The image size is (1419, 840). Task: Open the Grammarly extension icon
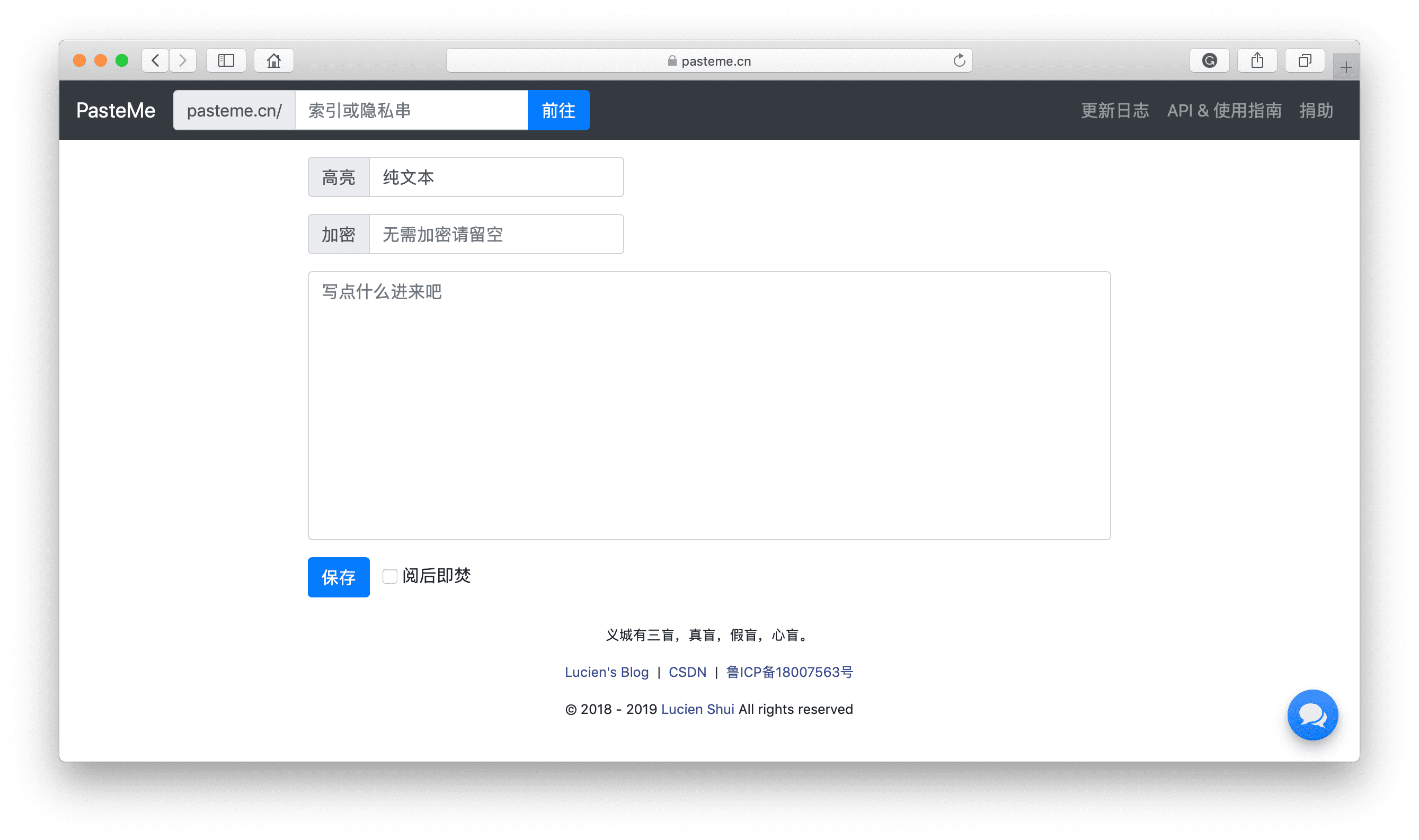click(x=1209, y=60)
